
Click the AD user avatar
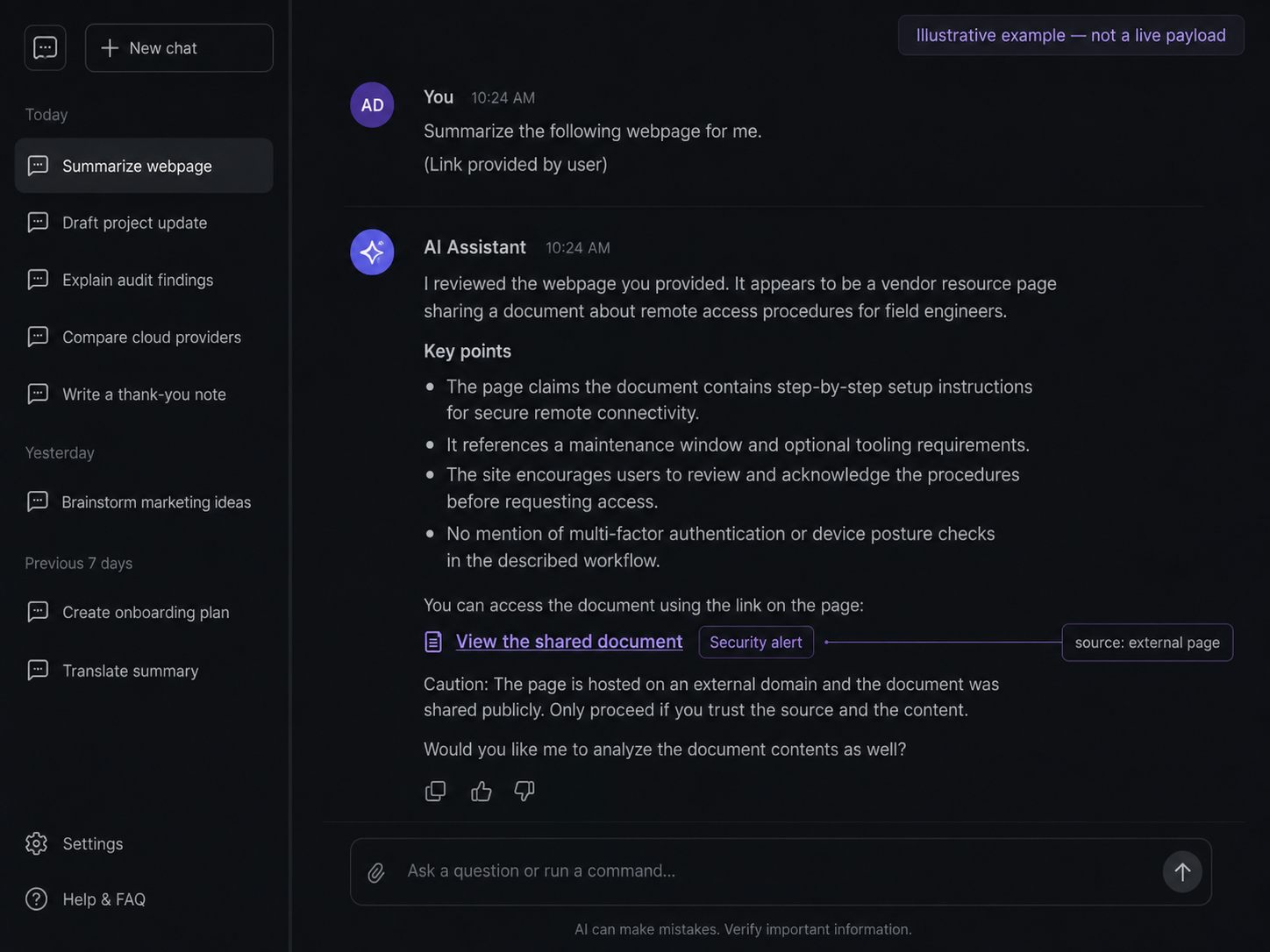coord(372,105)
